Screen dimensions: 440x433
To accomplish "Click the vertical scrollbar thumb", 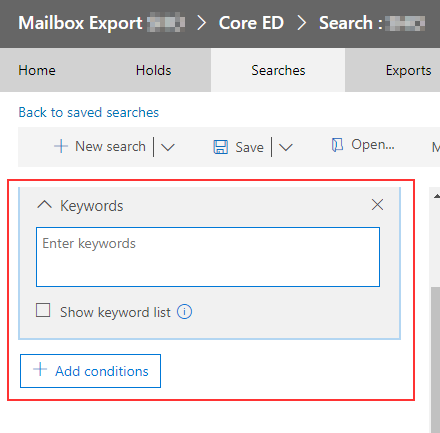I will (435, 360).
